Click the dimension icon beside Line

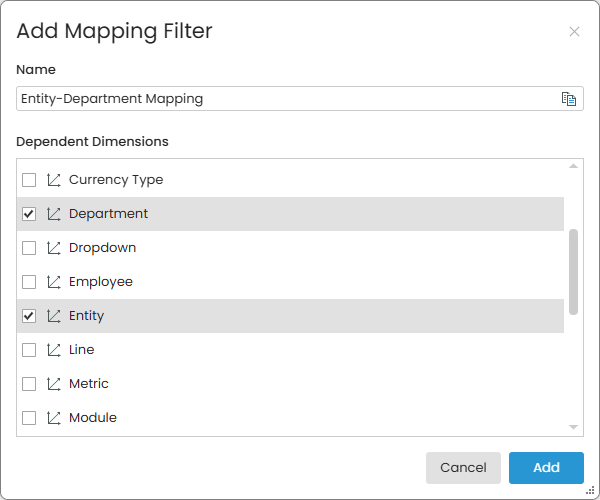(54, 350)
